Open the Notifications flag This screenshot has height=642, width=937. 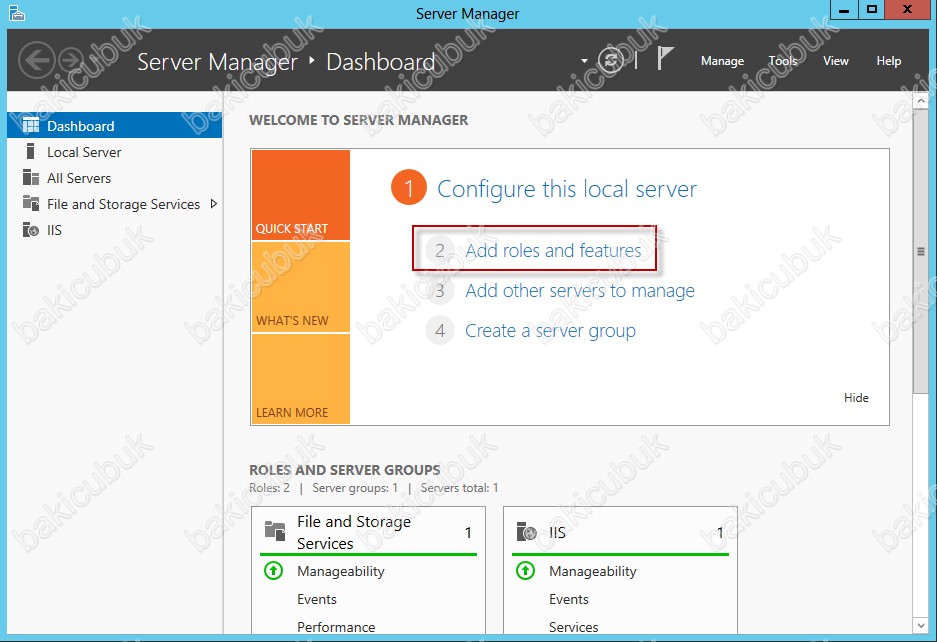(x=665, y=59)
